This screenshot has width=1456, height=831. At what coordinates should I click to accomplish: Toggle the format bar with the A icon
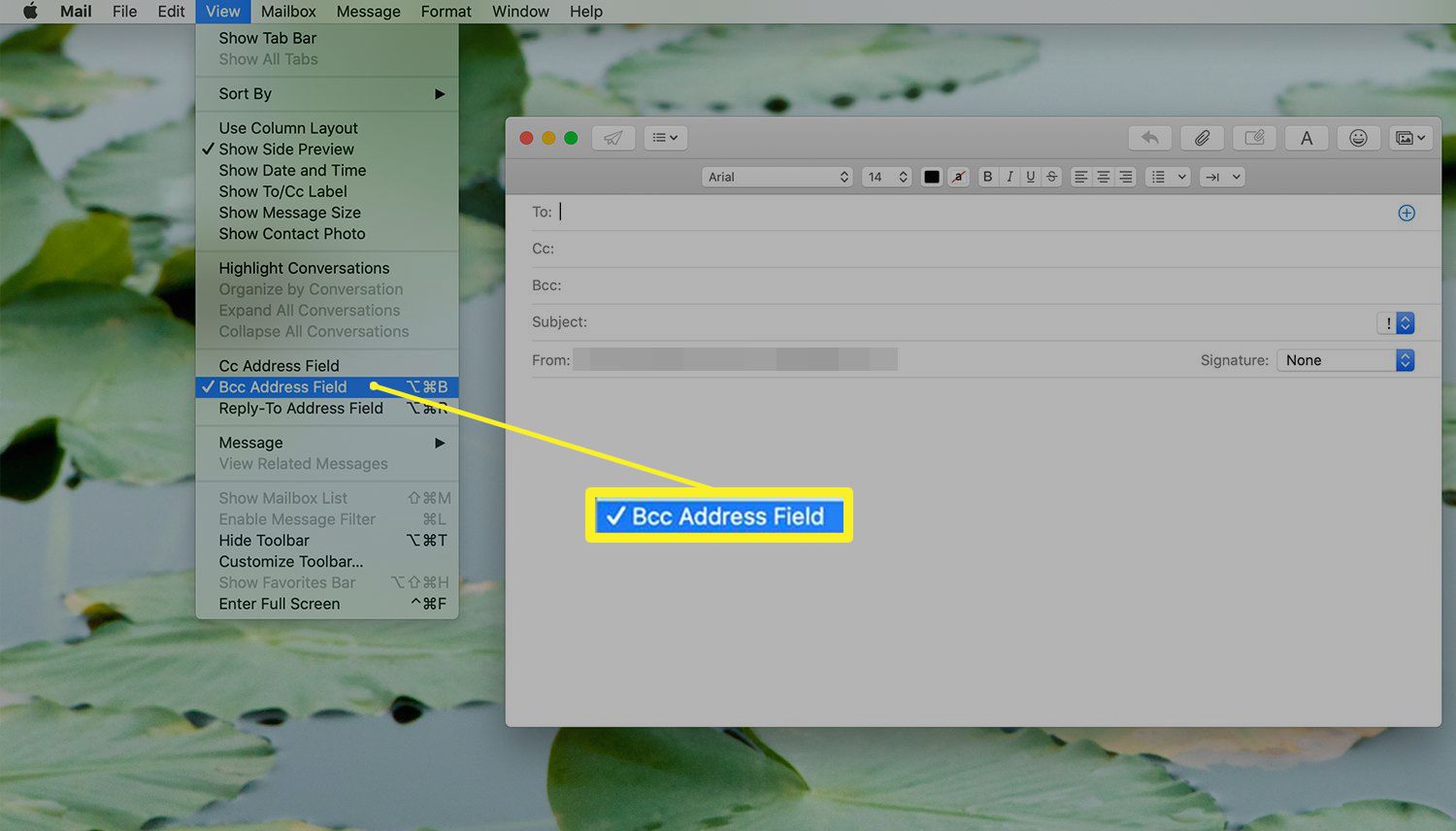point(1307,138)
